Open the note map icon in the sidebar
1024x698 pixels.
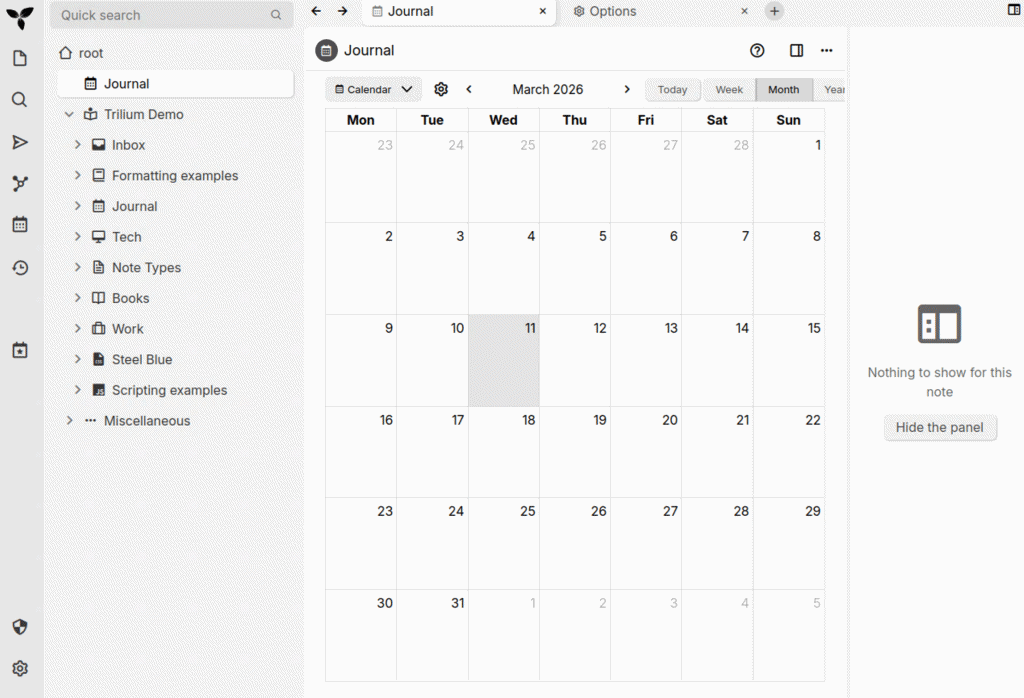pyautogui.click(x=20, y=184)
